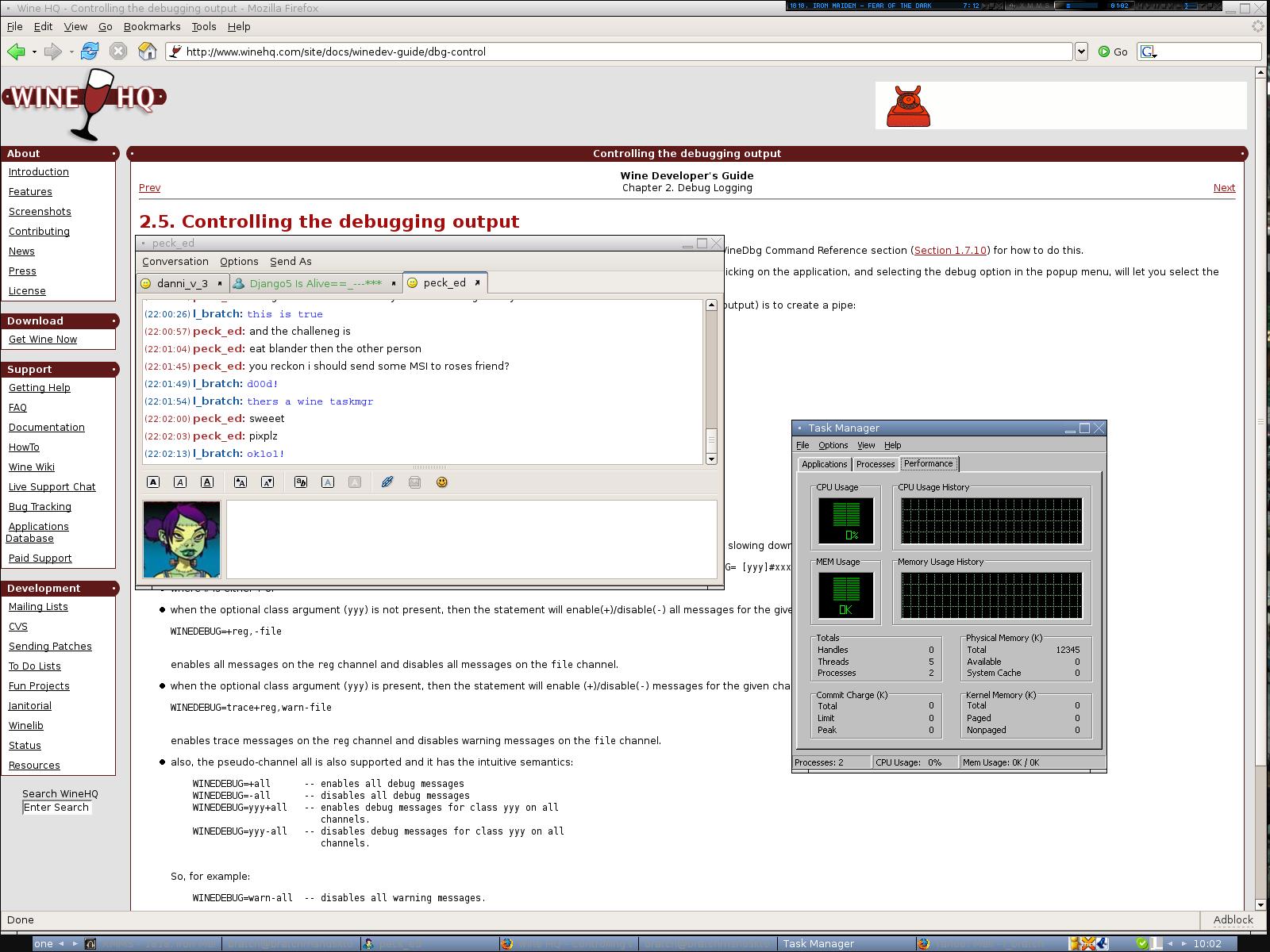Click the Screenshots link in About sidebar
This screenshot has height=952, width=1270.
[x=40, y=211]
